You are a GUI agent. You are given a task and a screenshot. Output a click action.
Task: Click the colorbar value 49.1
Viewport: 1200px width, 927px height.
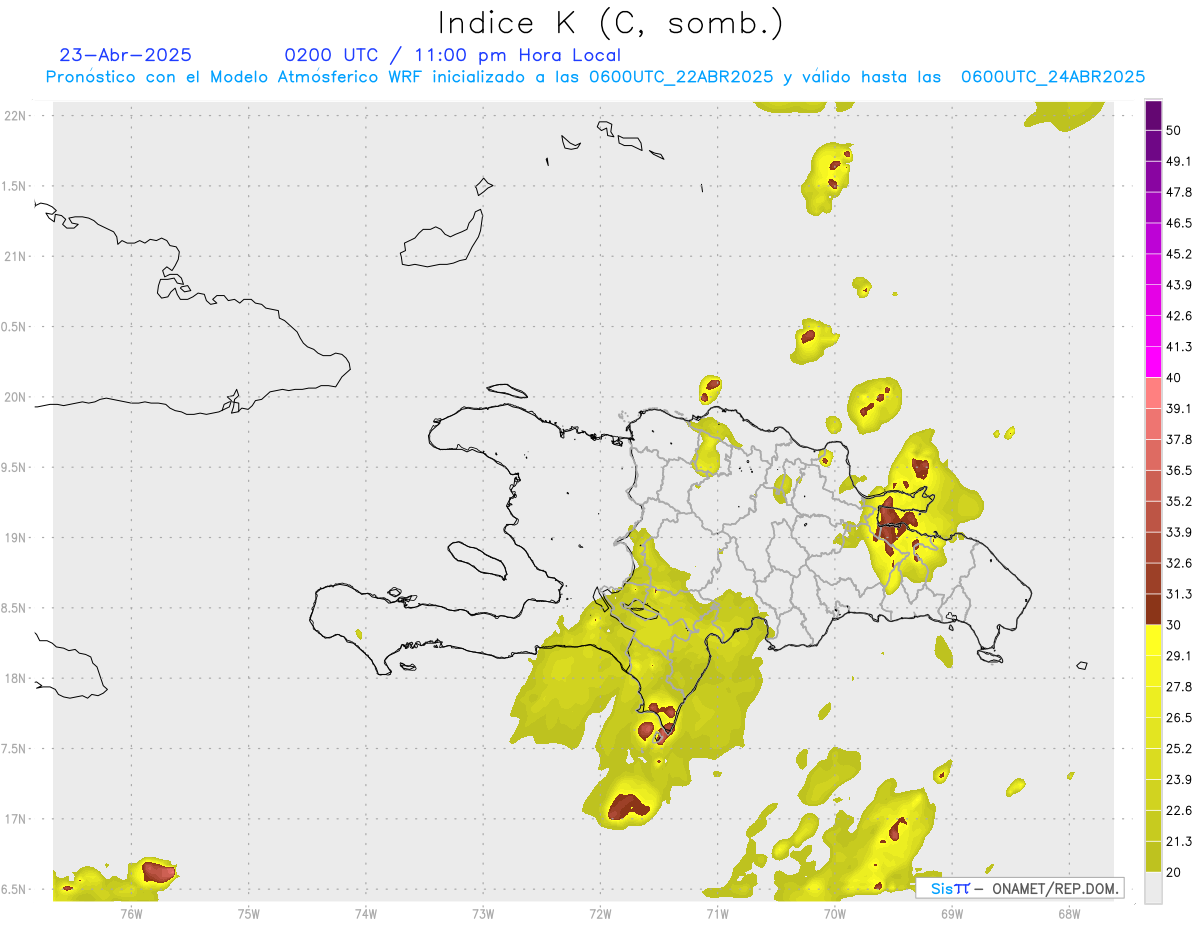click(1179, 162)
